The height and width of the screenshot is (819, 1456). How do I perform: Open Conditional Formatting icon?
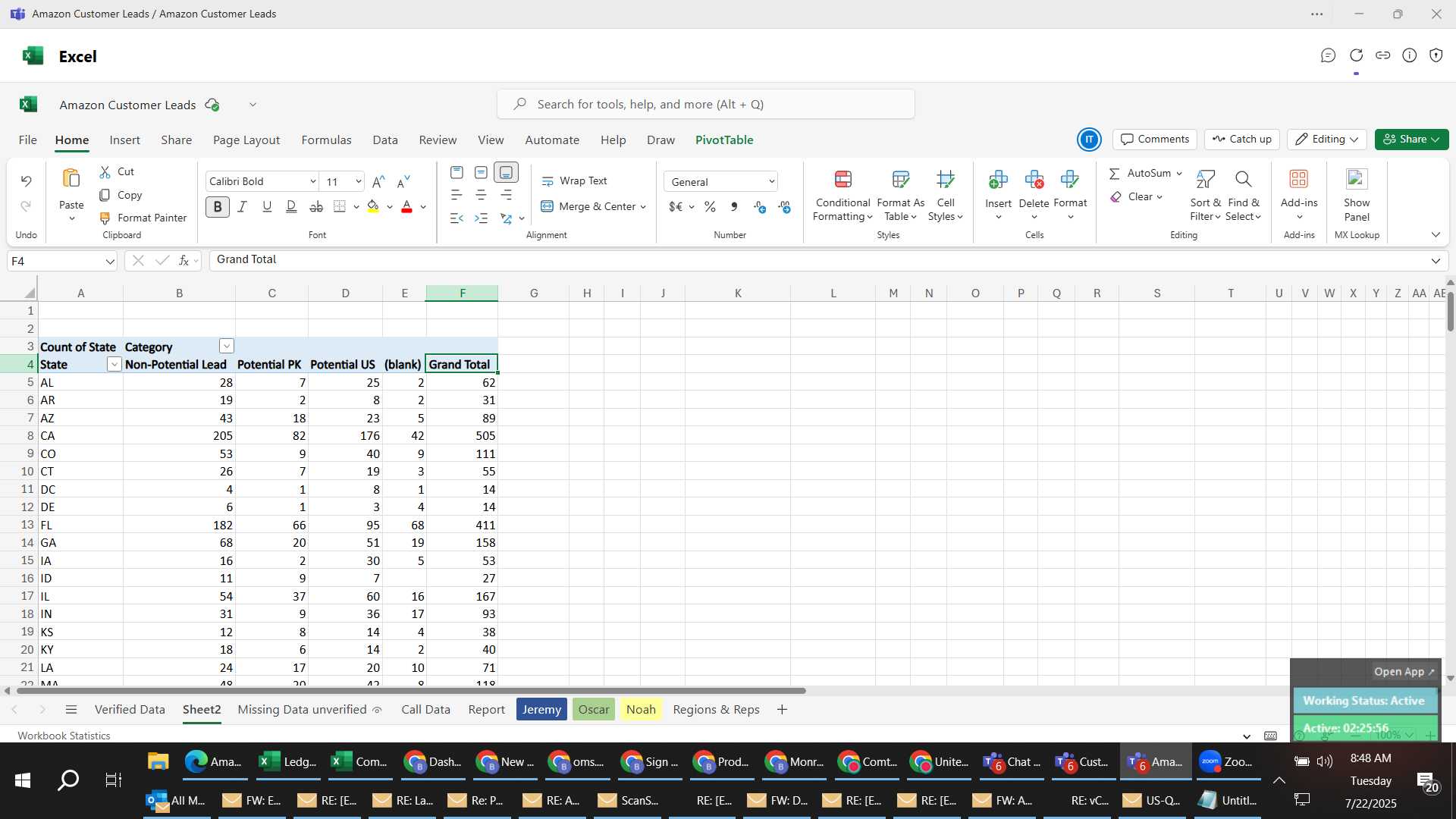(x=843, y=180)
